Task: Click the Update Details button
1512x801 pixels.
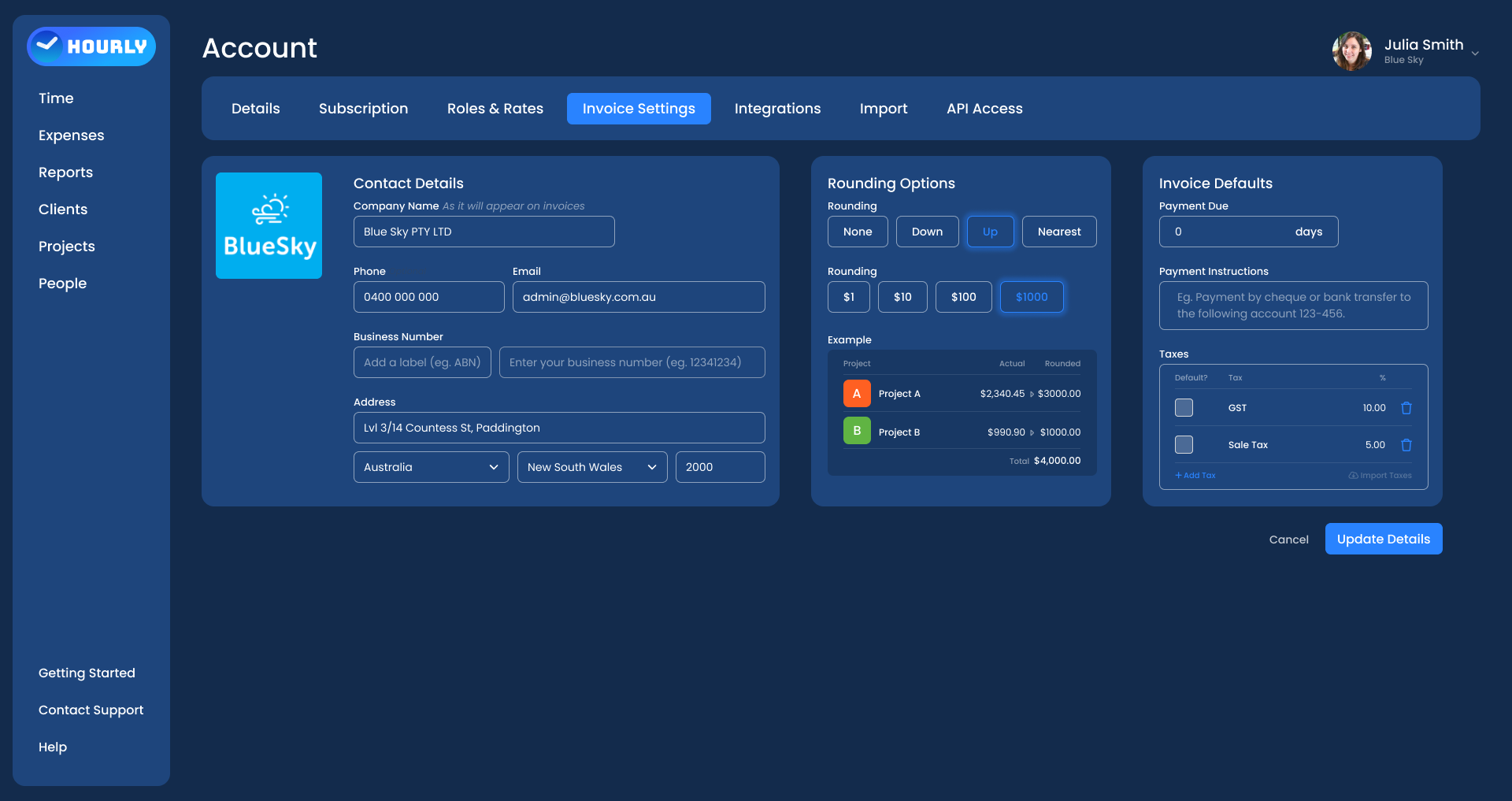Action: pos(1383,539)
